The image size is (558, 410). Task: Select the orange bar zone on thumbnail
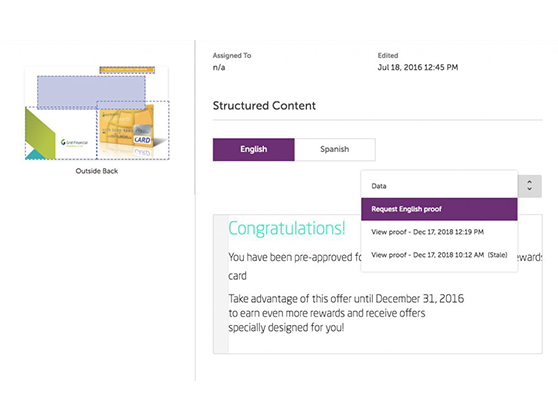coord(127,70)
